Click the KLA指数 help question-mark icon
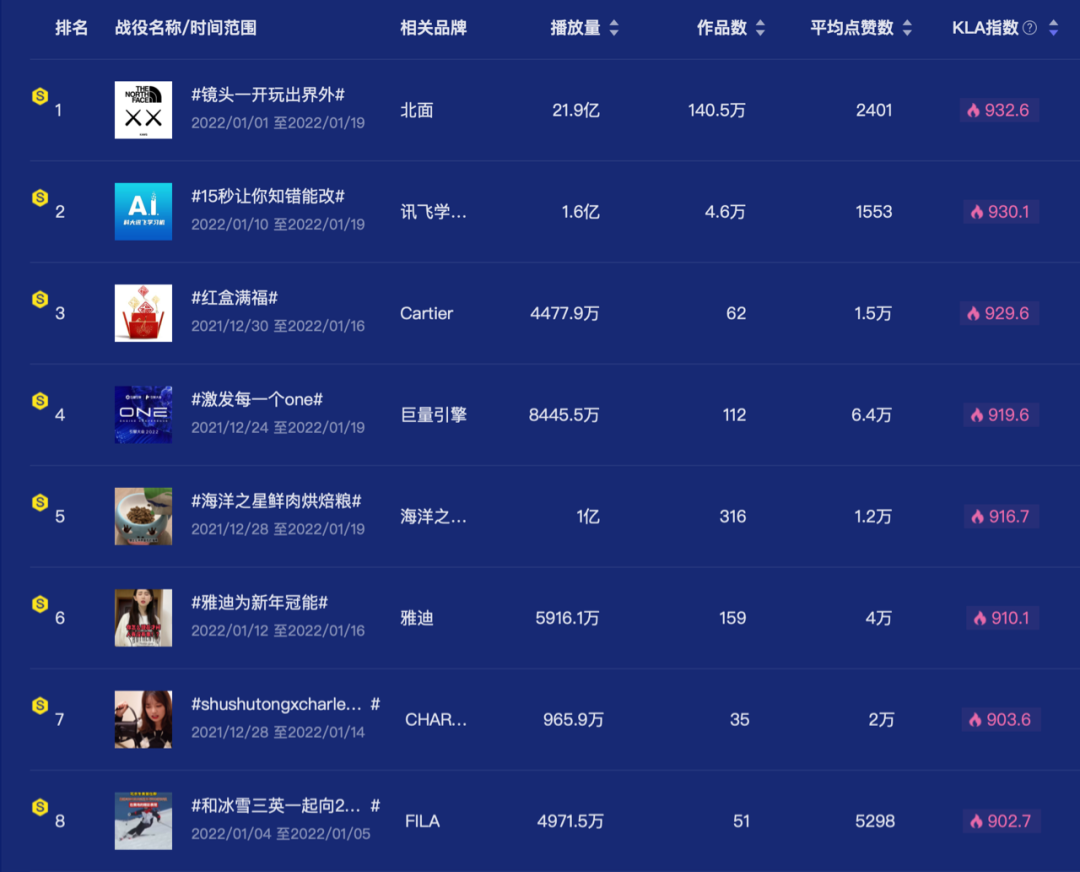1080x872 pixels. pyautogui.click(x=1030, y=28)
